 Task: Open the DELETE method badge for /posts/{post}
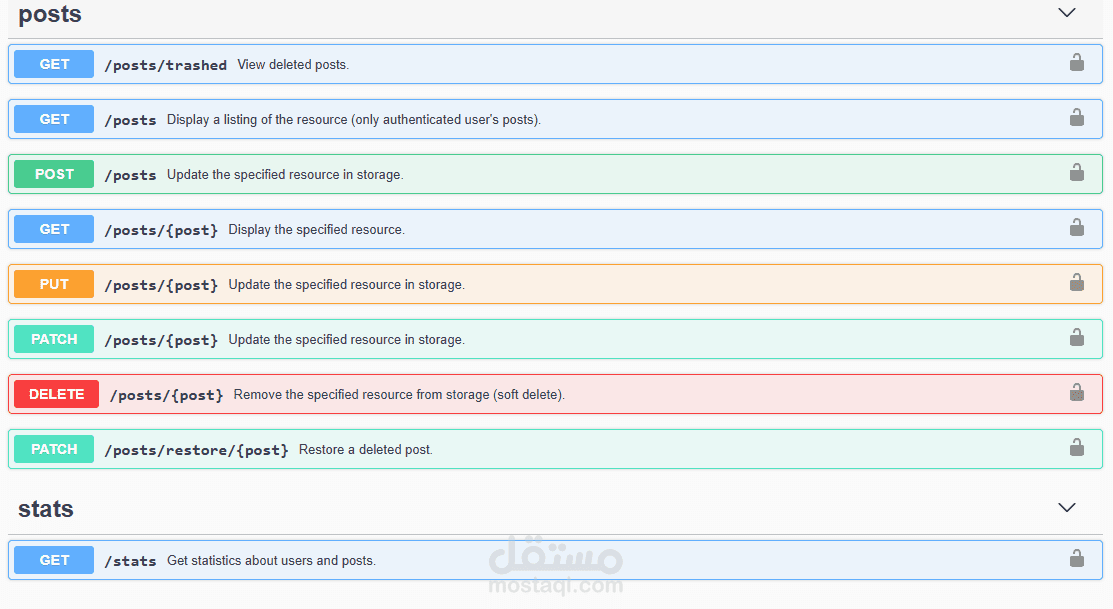point(57,394)
